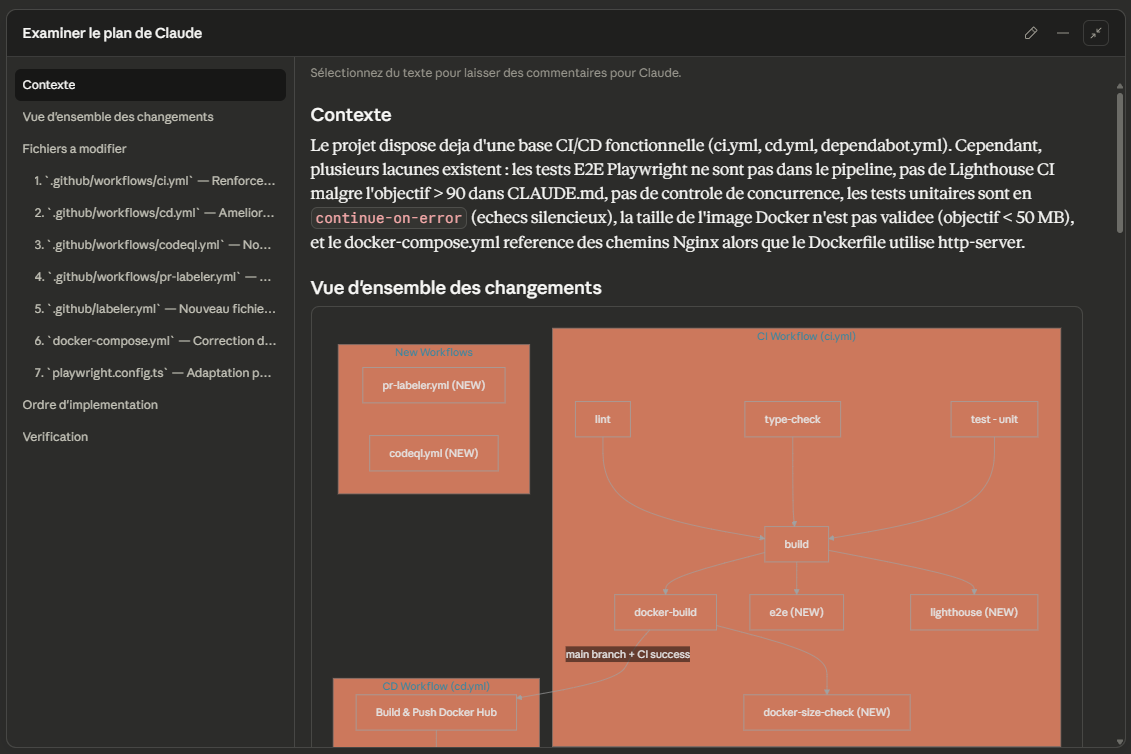Click the "build" node in the diagram
This screenshot has height=754, width=1131.
[796, 544]
